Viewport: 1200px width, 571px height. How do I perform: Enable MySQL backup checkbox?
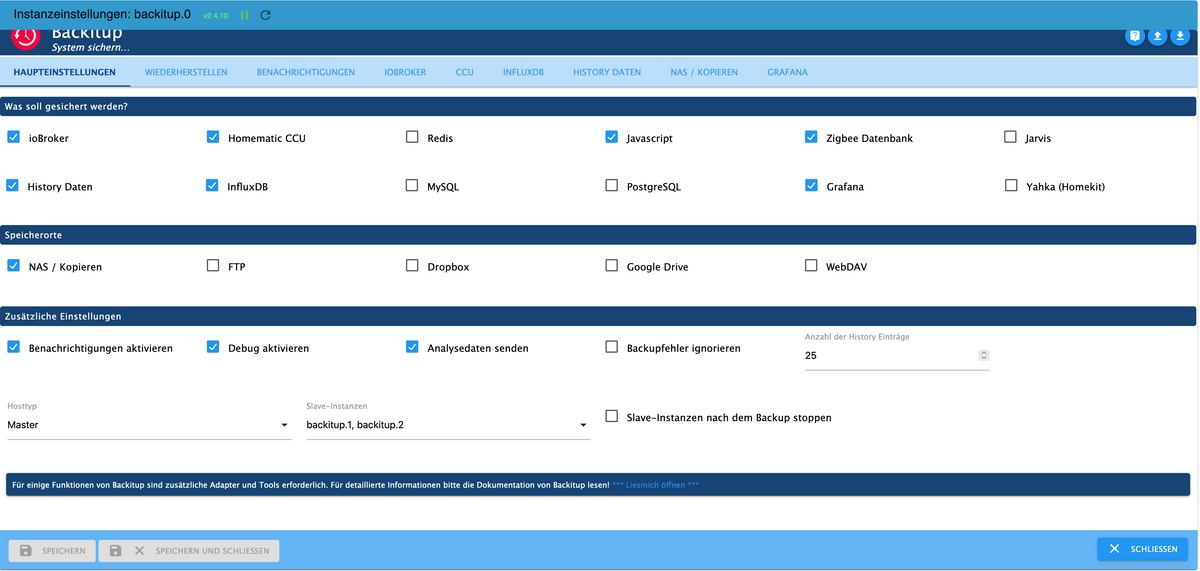pos(412,185)
